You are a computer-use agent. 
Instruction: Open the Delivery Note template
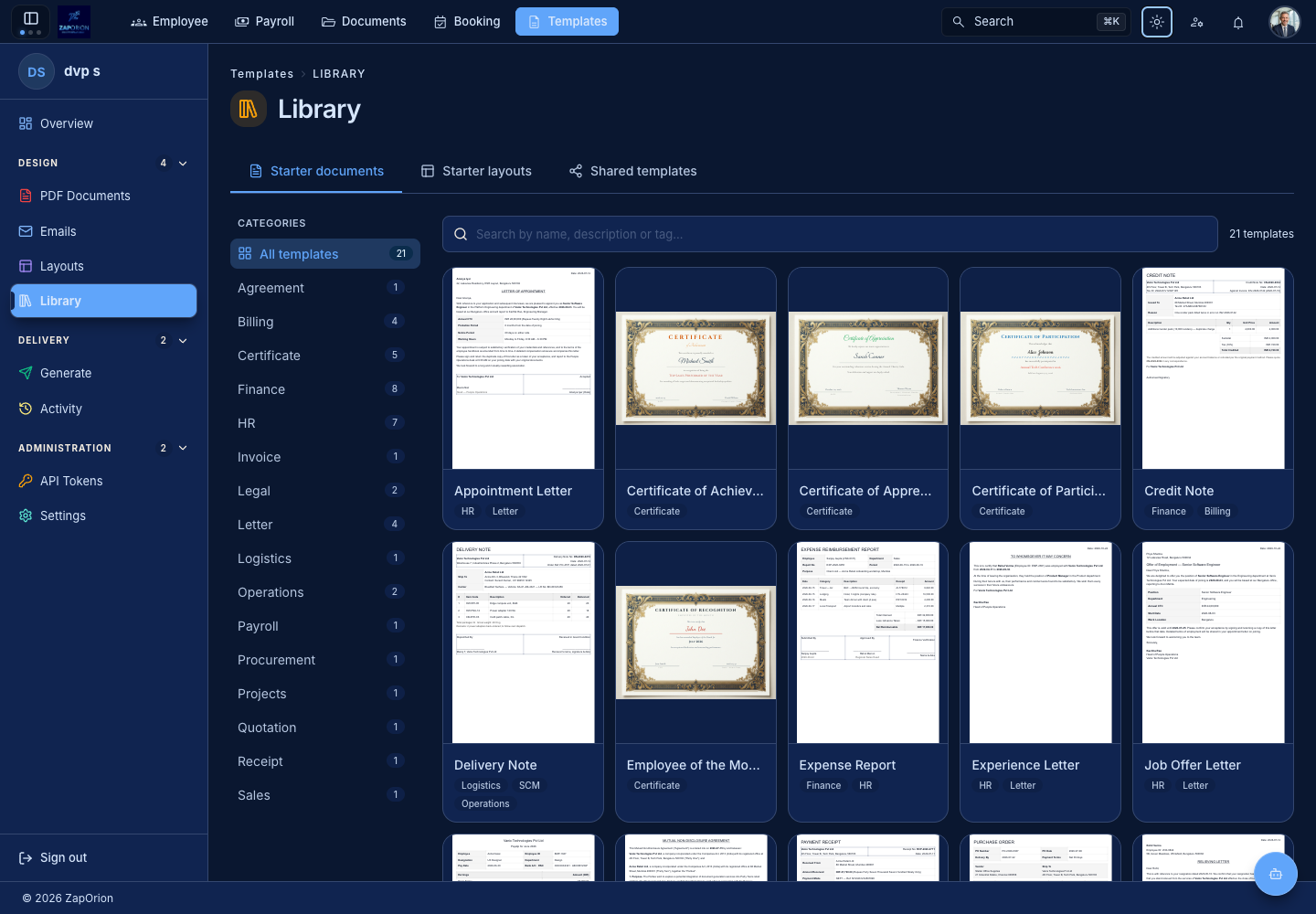tap(523, 682)
